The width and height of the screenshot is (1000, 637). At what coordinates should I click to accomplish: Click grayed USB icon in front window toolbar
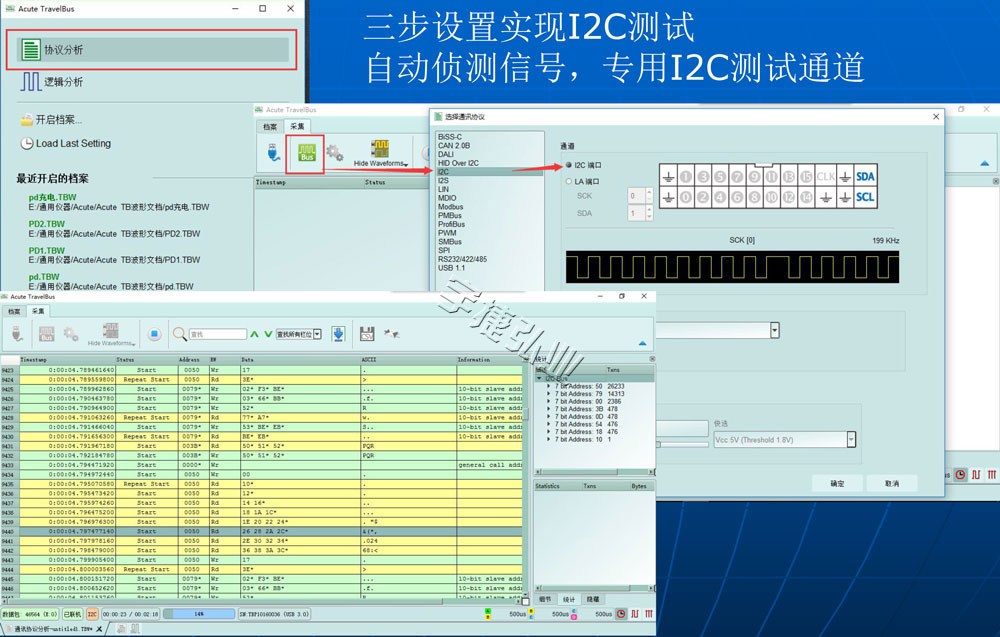click(x=17, y=333)
